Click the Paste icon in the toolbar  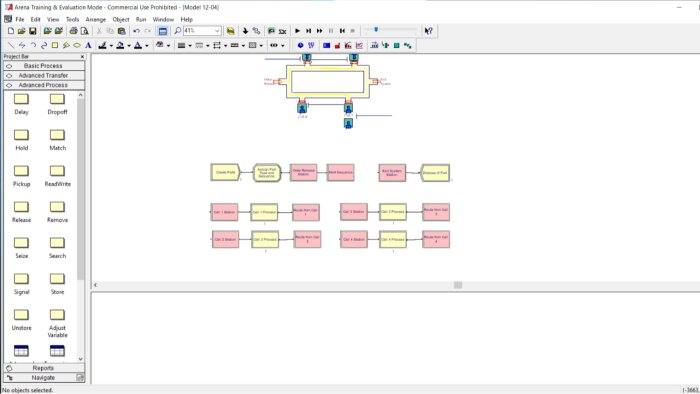pyautogui.click(x=121, y=31)
